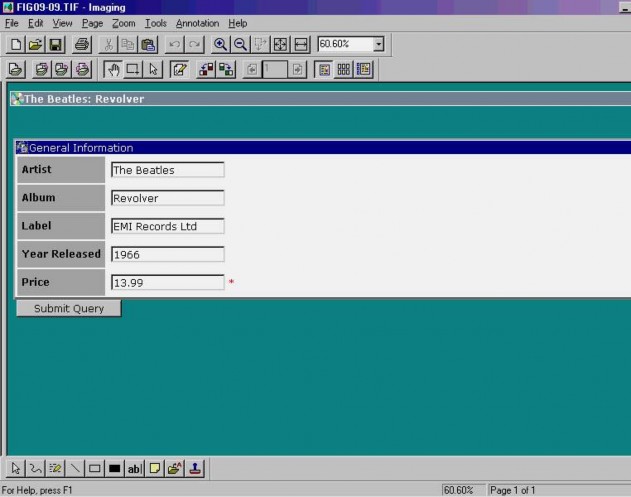Open the Annotation menu
Viewport: 631px width, 497px height.
(197, 23)
